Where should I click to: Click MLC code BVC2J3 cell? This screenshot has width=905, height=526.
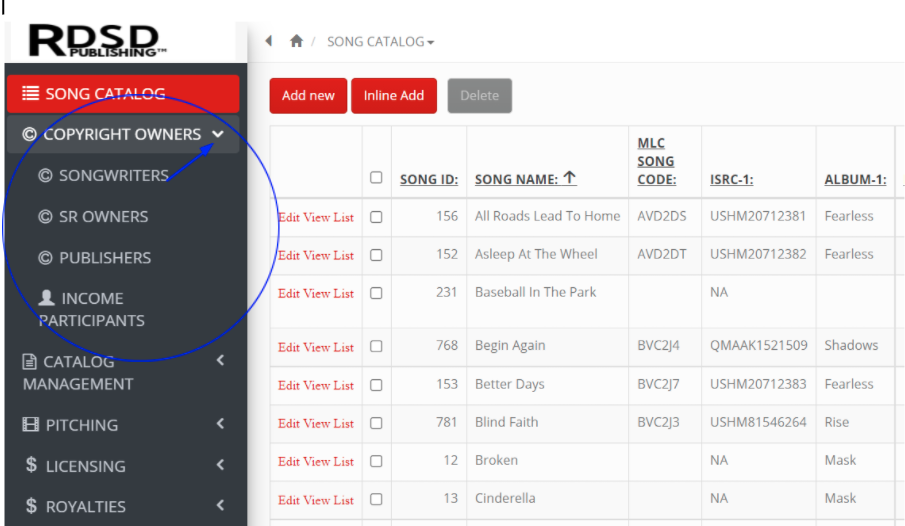click(658, 423)
